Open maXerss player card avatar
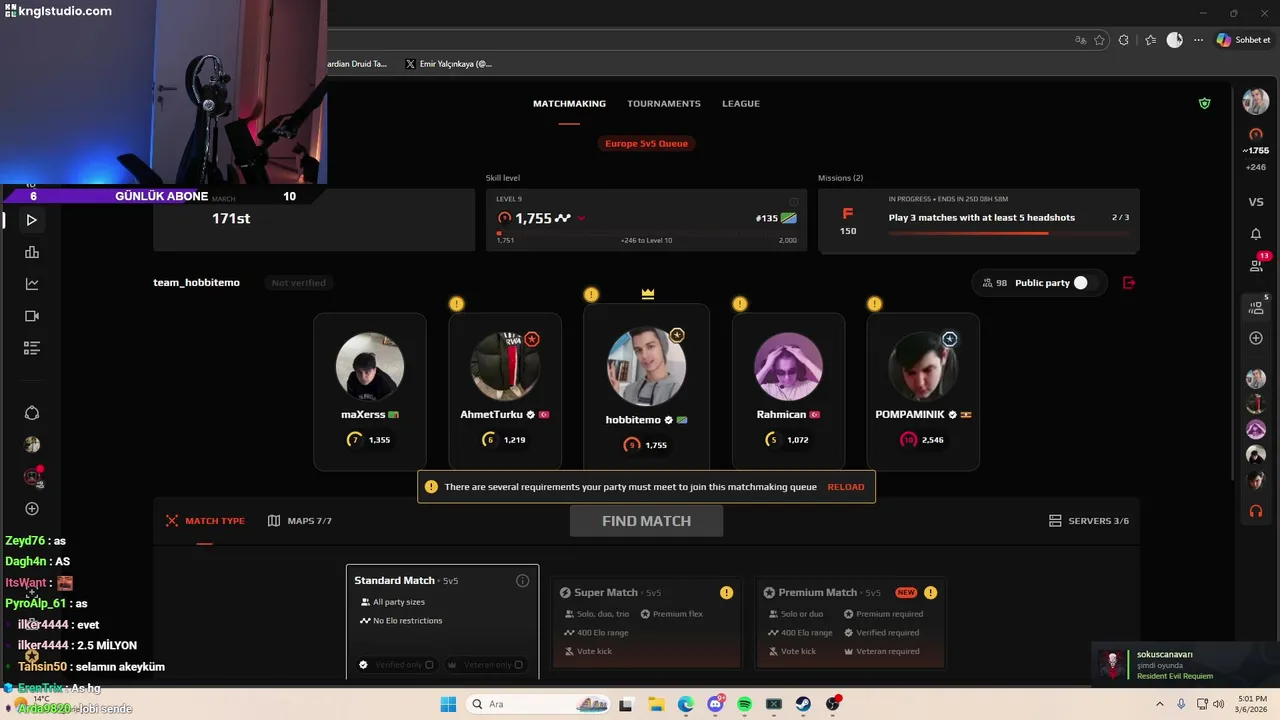Image resolution: width=1280 pixels, height=720 pixels. (x=370, y=367)
